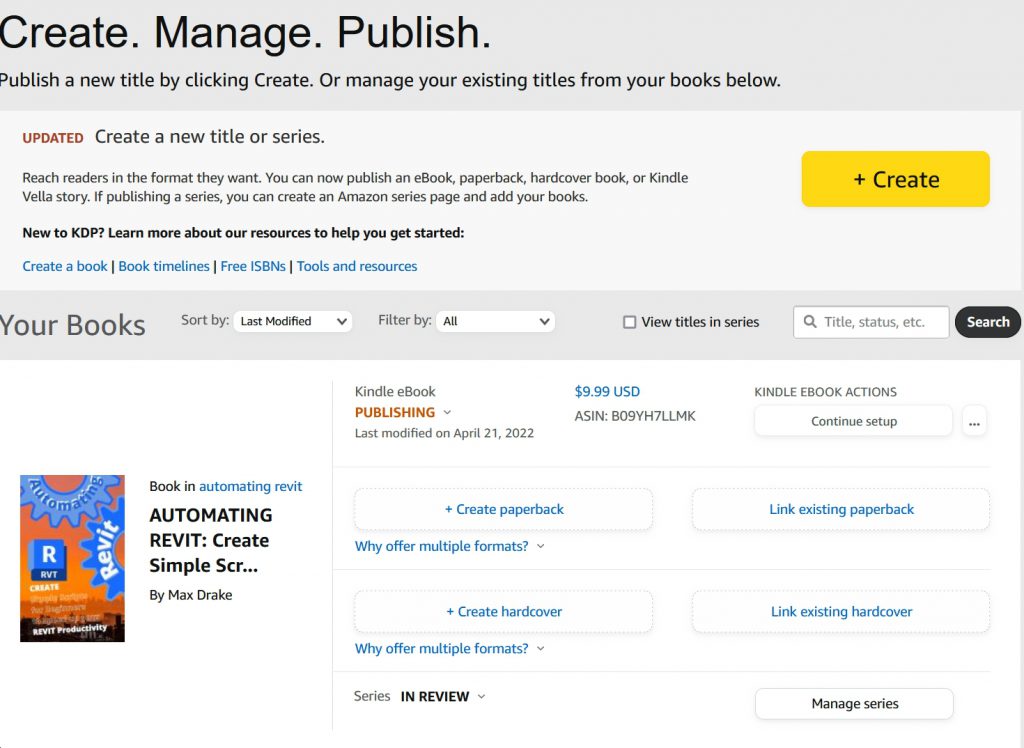Open Tools and resources link
Viewport: 1024px width, 748px height.
[x=357, y=266]
